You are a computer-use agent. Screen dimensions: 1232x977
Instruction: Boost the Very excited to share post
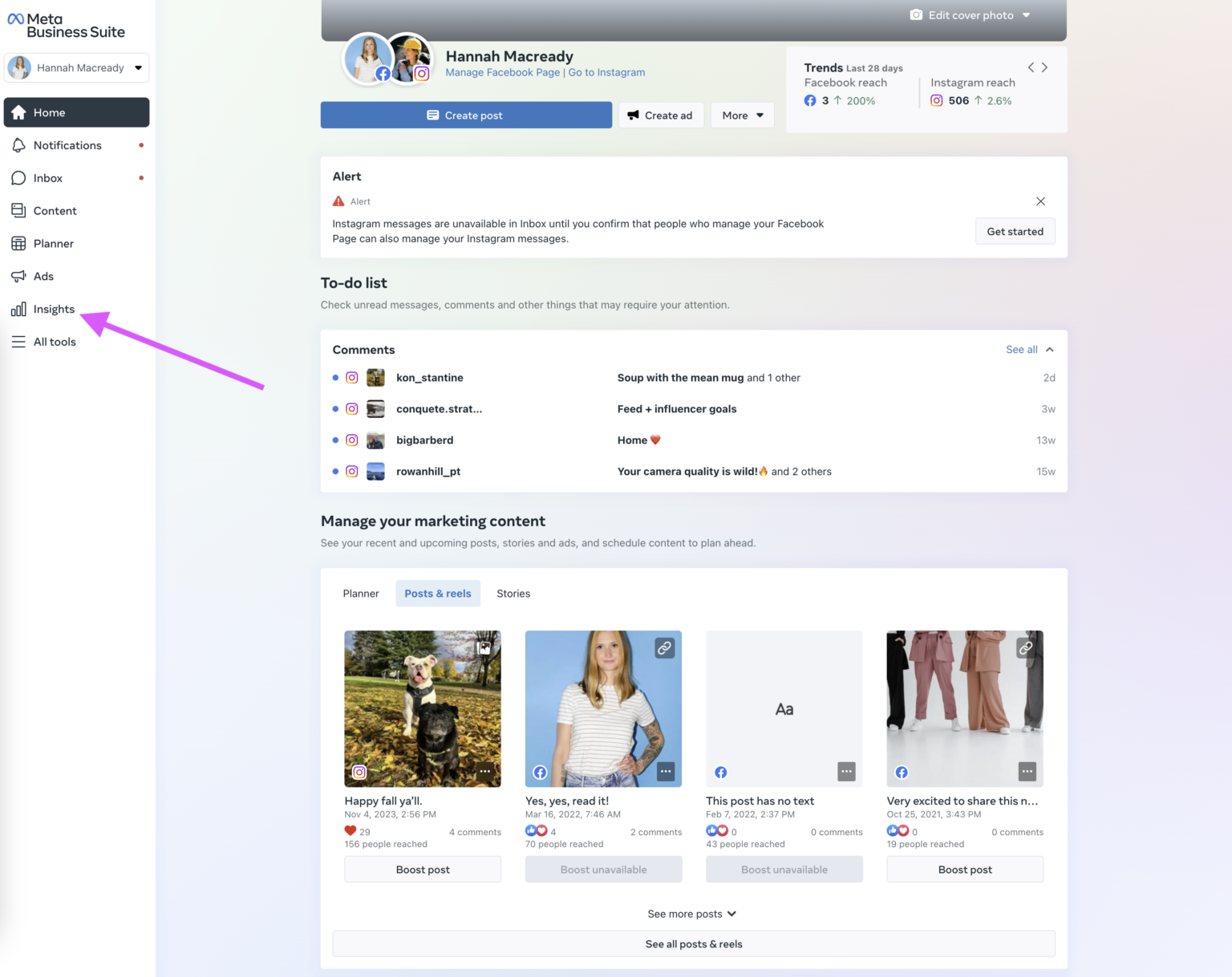(965, 870)
